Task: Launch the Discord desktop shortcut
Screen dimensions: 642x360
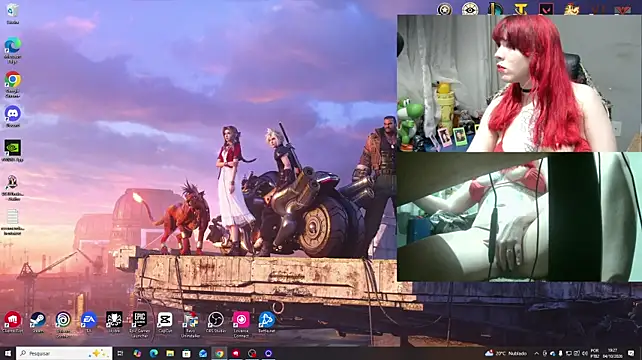Action: pos(13,116)
